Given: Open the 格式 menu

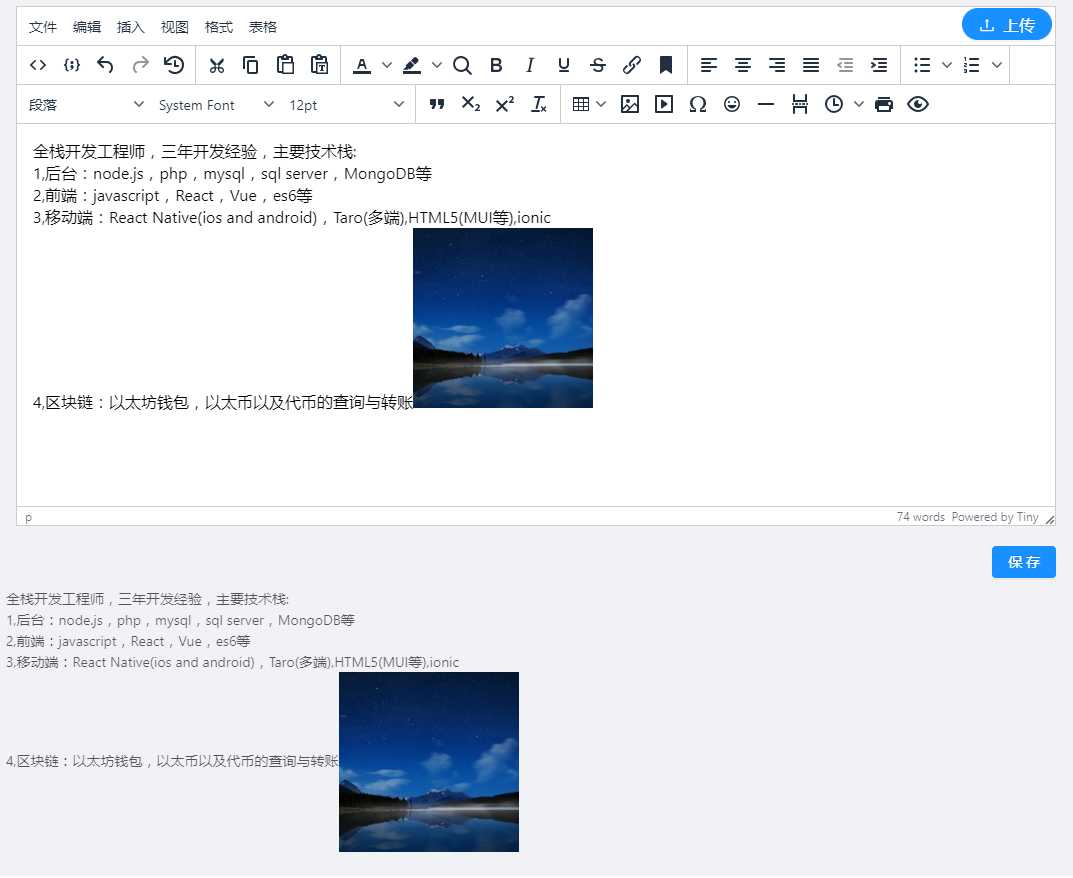Looking at the screenshot, I should (218, 27).
